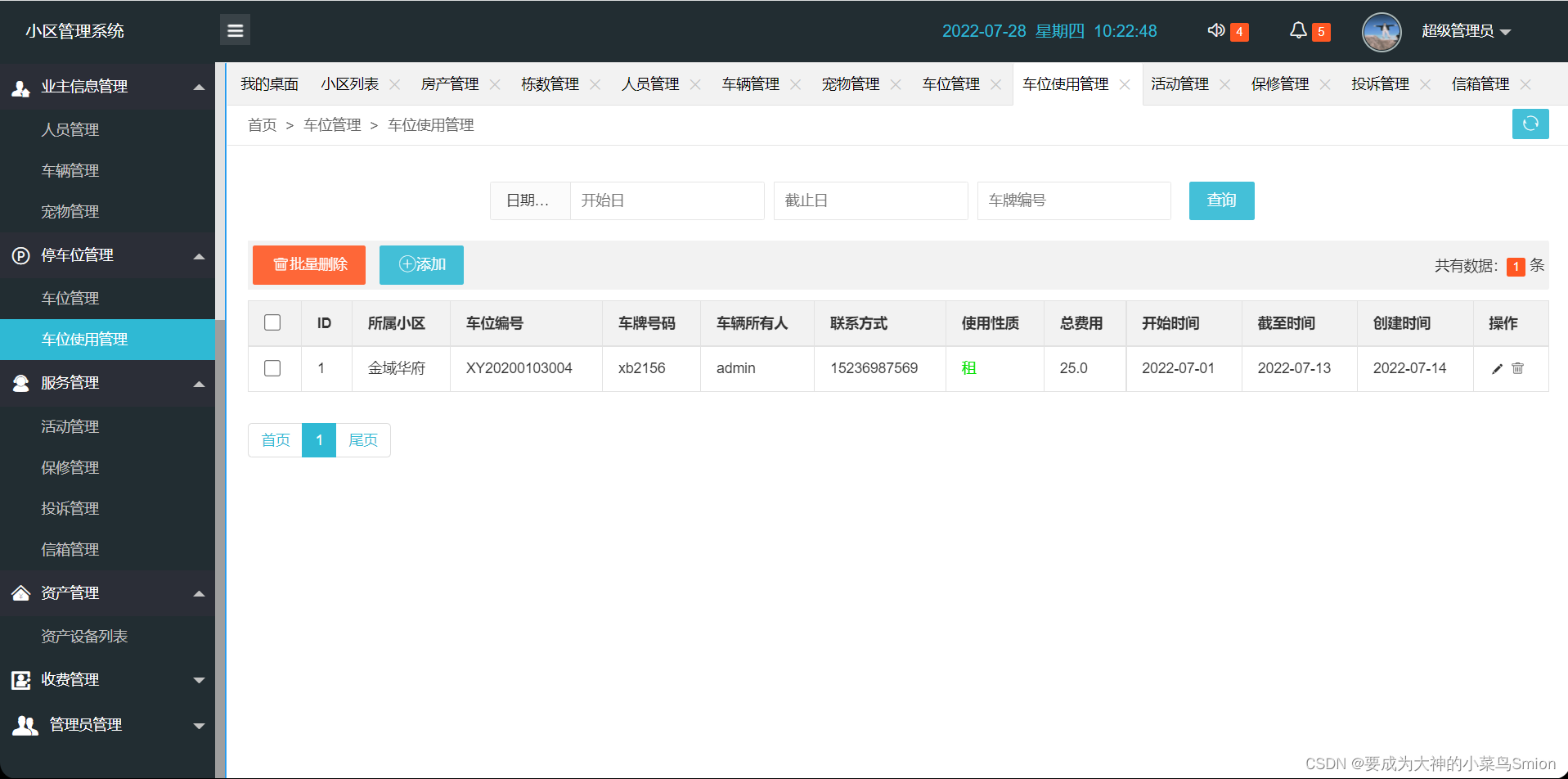Open 车位使用管理 in the sidebar
This screenshot has width=1568, height=779.
107,339
